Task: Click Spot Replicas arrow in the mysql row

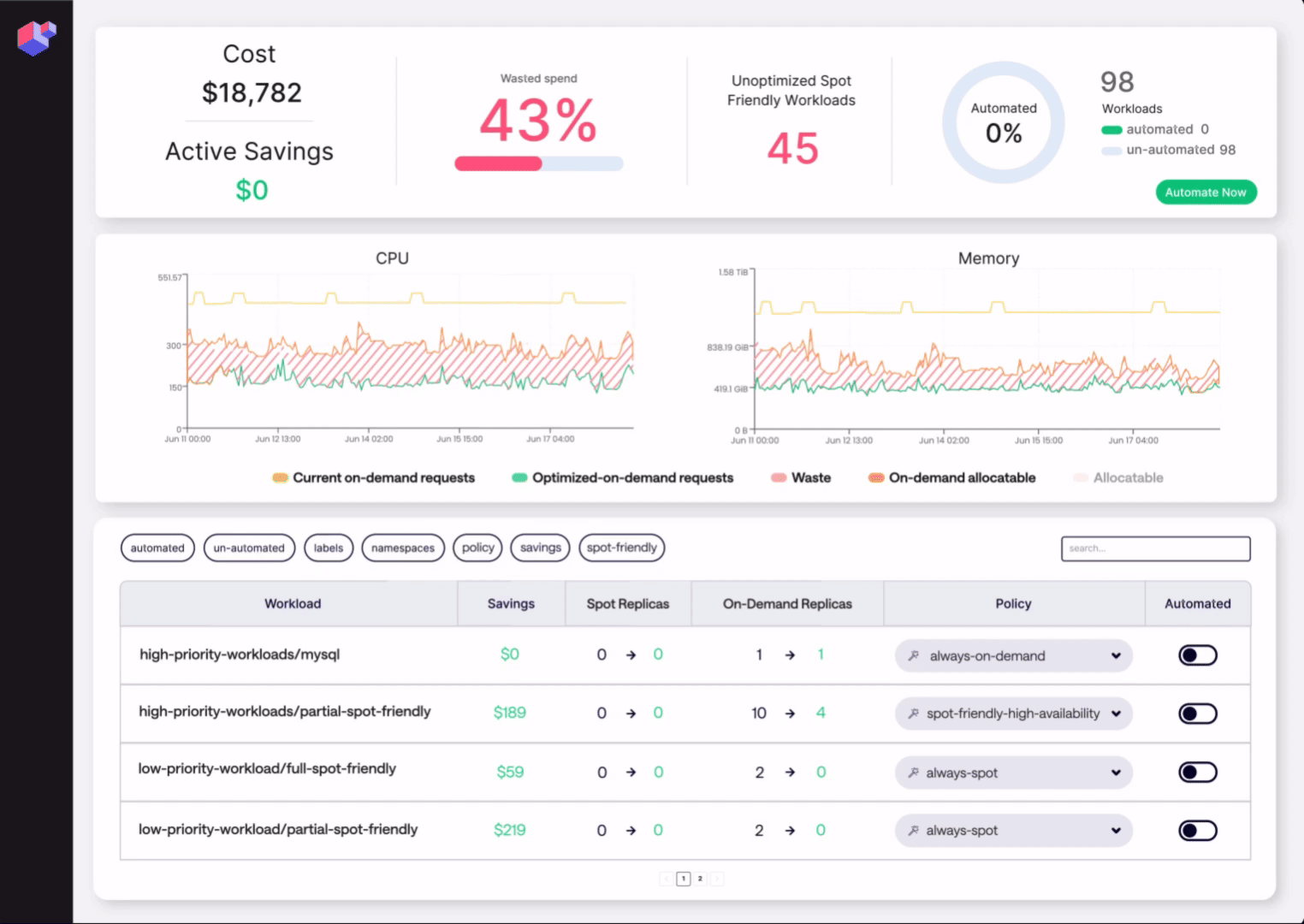Action: click(x=631, y=654)
